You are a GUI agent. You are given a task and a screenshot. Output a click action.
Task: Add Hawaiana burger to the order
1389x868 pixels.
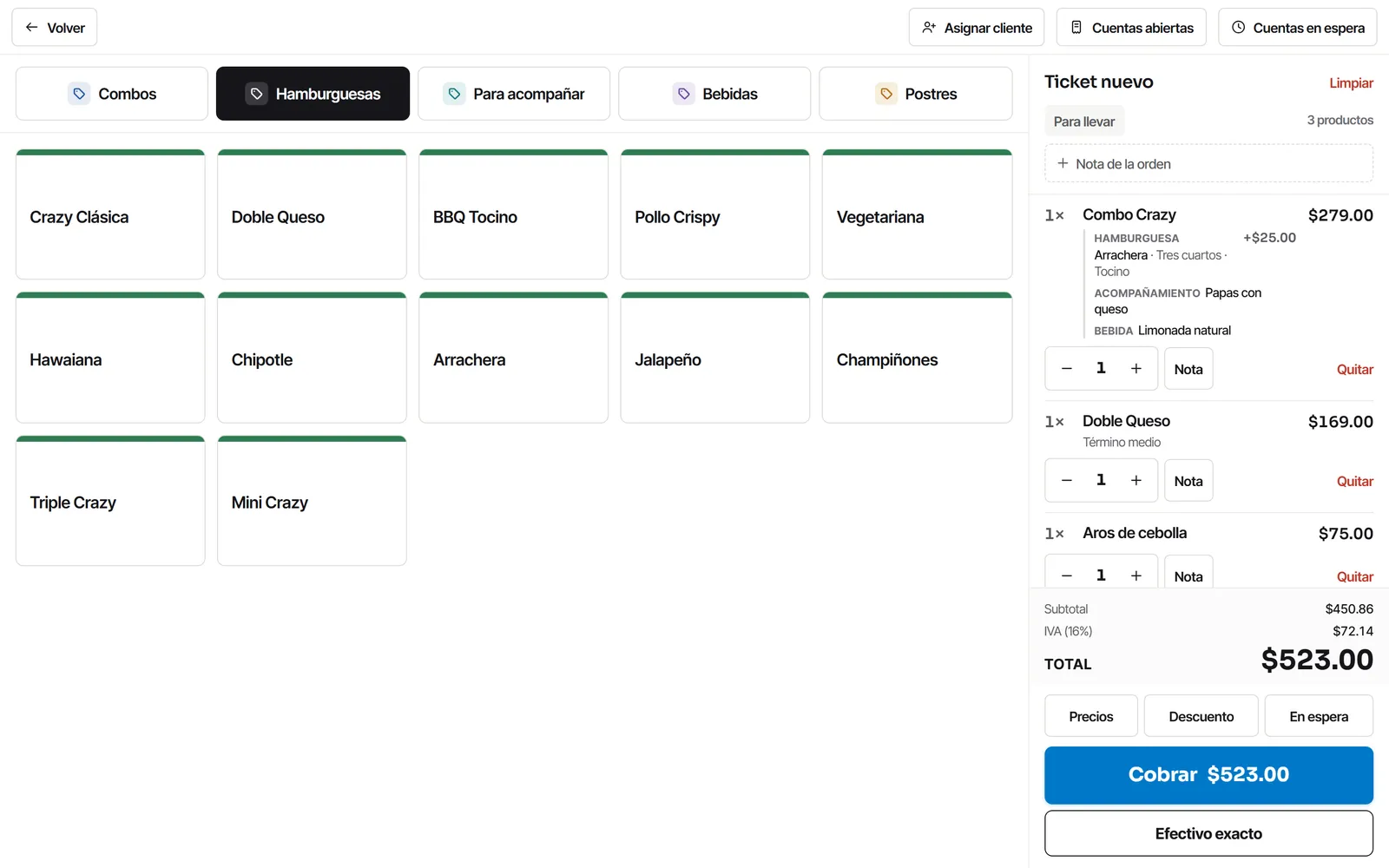click(x=110, y=358)
